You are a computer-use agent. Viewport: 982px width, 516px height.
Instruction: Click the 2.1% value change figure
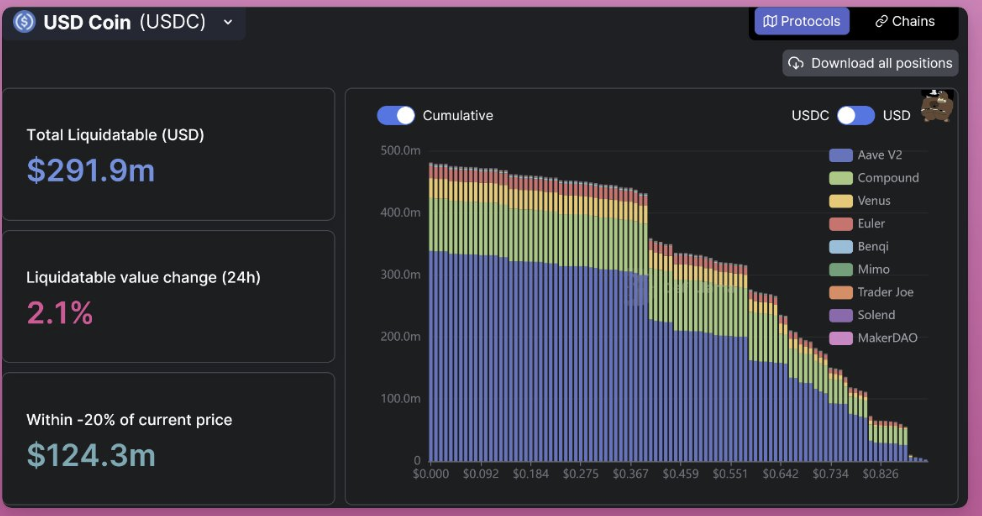pos(59,312)
